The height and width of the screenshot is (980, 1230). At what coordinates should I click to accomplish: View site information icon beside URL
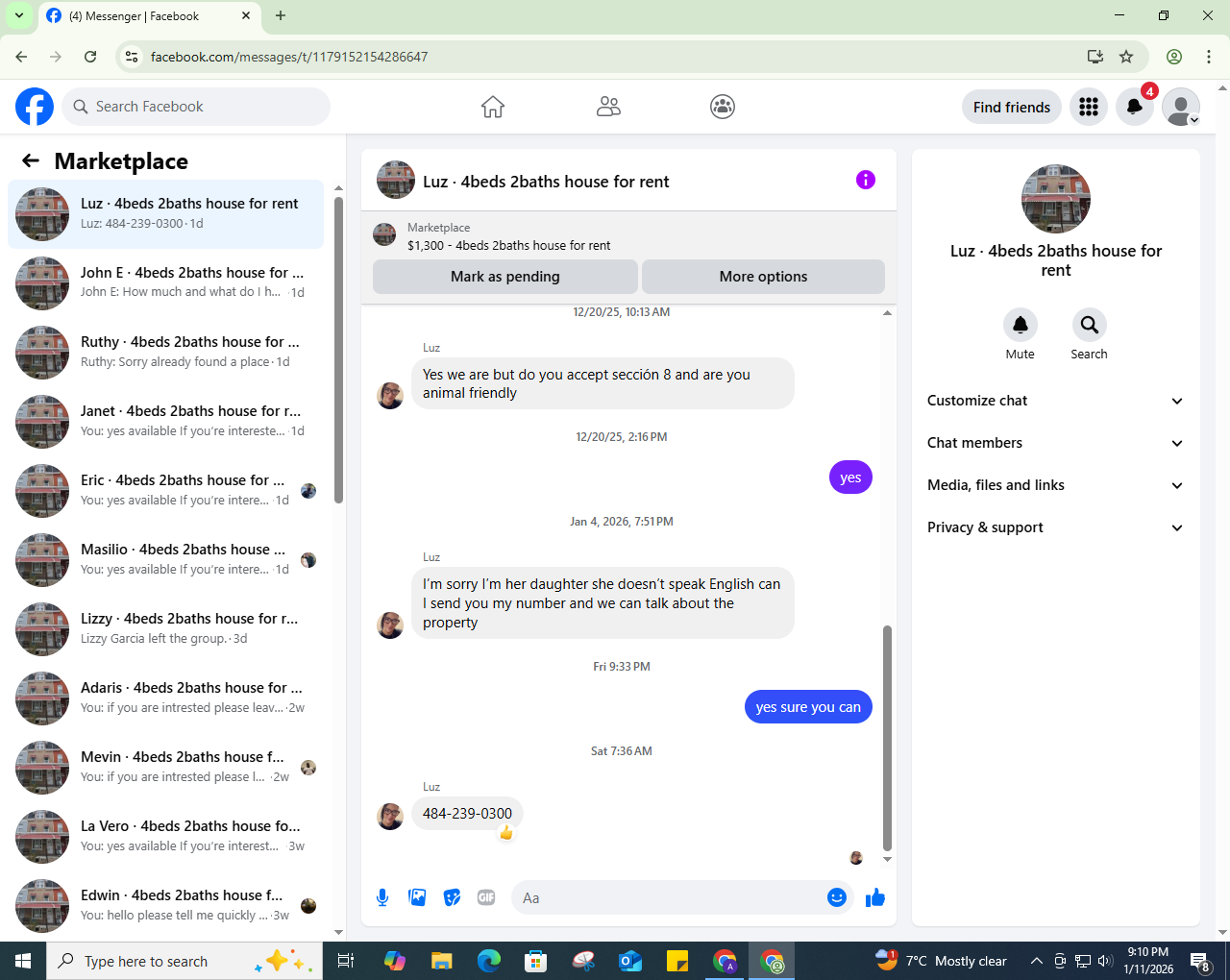coord(133,57)
